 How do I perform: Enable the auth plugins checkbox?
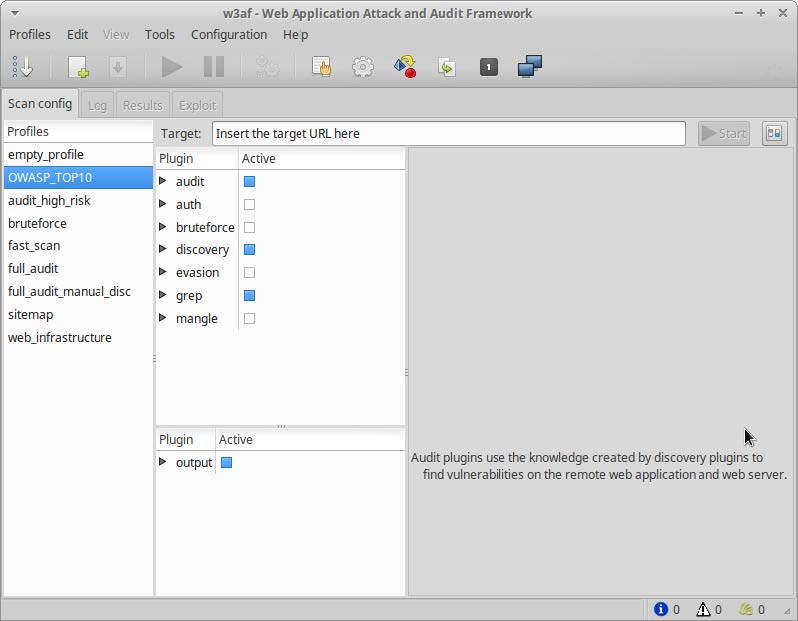click(249, 204)
